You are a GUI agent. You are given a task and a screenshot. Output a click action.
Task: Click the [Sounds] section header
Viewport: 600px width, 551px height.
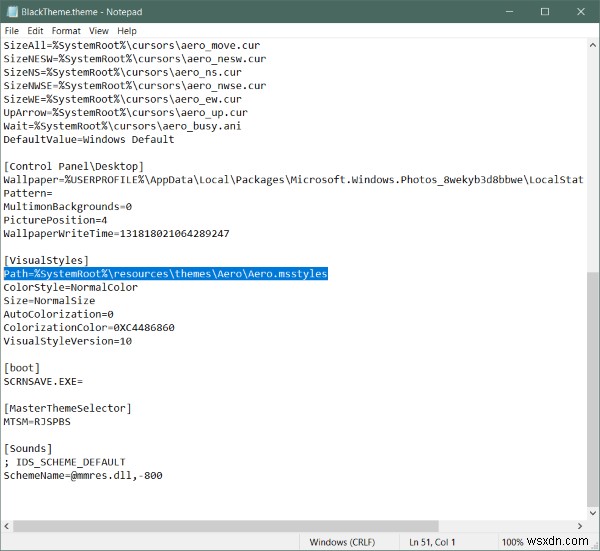(x=28, y=448)
